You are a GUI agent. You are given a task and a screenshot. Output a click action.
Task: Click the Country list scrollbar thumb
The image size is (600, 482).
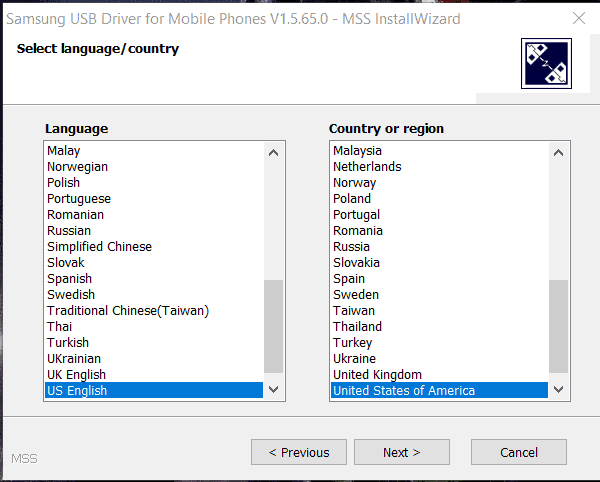pyautogui.click(x=558, y=326)
